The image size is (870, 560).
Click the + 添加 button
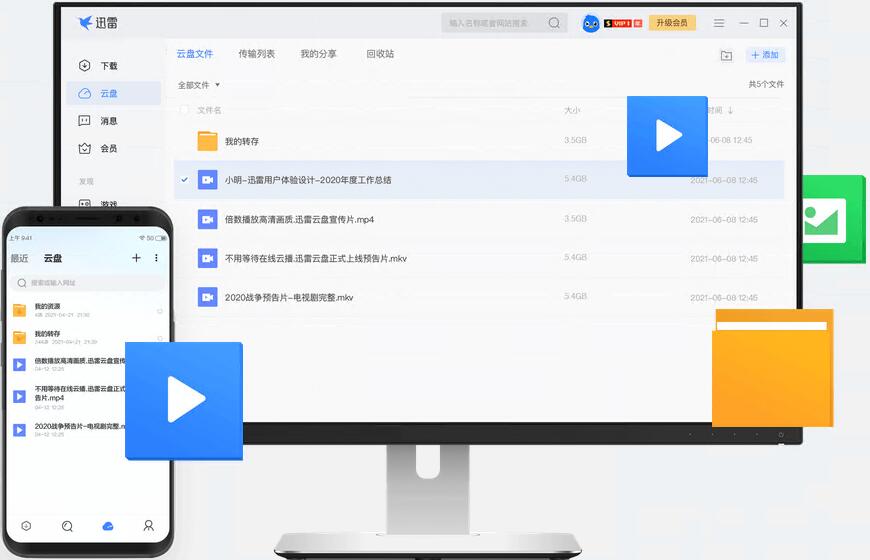pos(765,55)
